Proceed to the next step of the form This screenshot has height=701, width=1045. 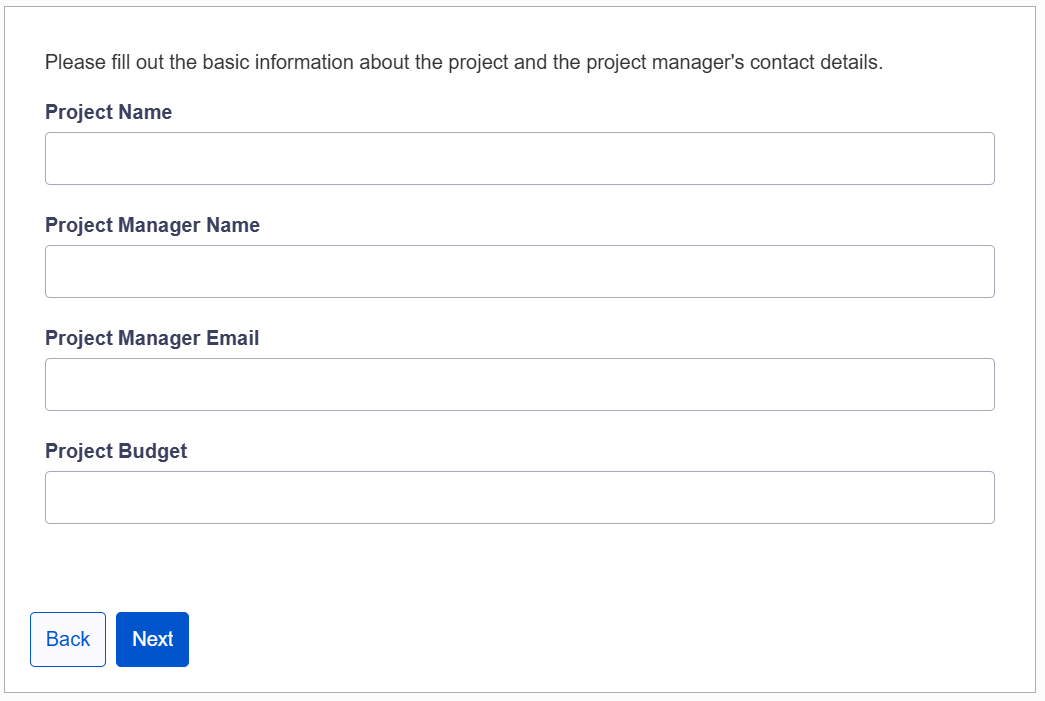click(x=152, y=639)
